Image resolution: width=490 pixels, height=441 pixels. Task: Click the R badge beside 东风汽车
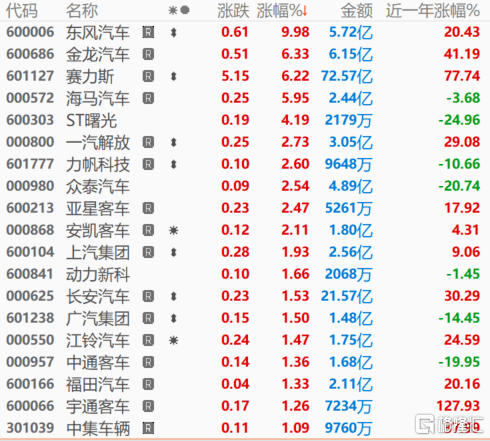tap(148, 32)
